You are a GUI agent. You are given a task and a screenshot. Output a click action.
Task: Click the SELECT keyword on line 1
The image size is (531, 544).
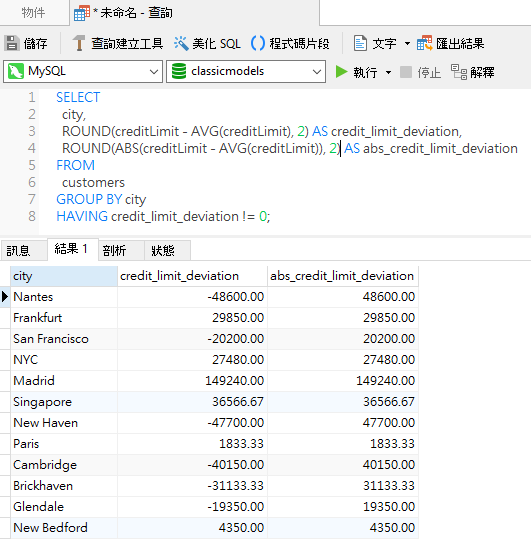(x=78, y=97)
